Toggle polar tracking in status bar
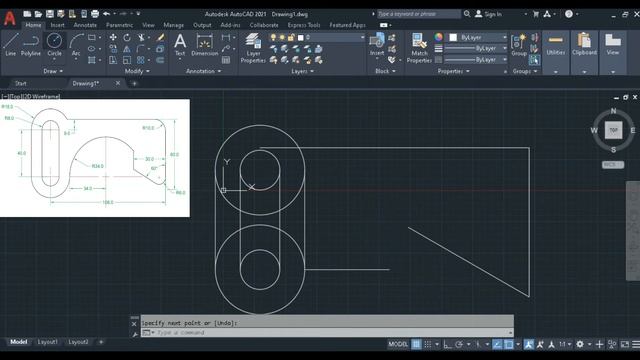Screen dimensions: 640x360 click(x=459, y=344)
